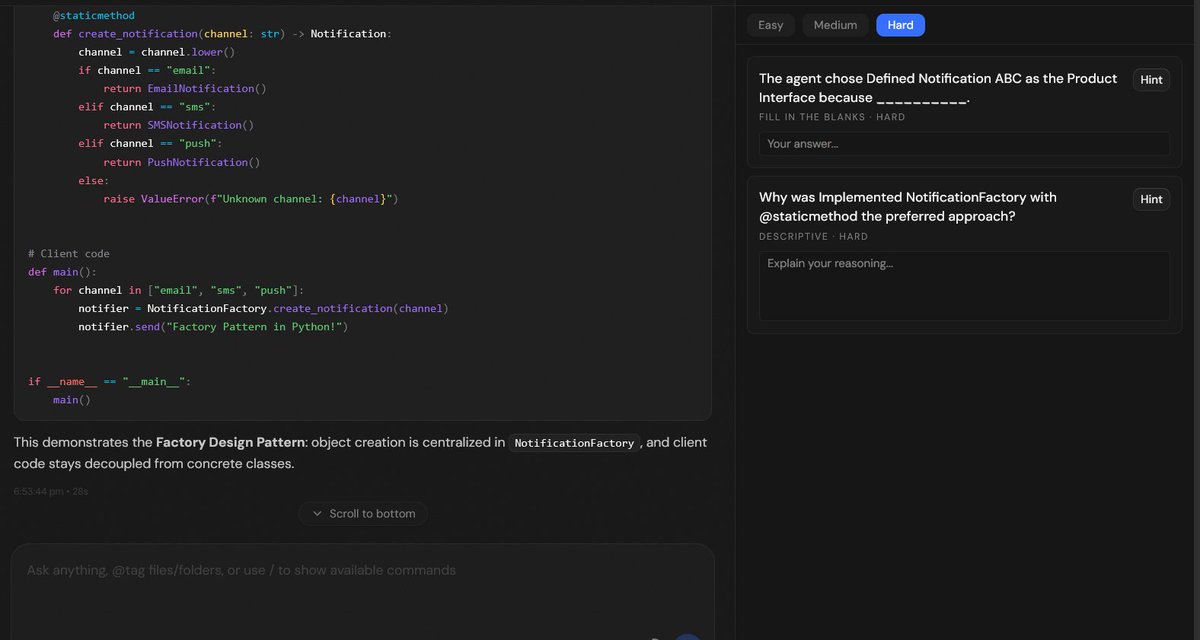
Task: Focus the 'Explain your reasoning...' text area
Action: coord(964,286)
